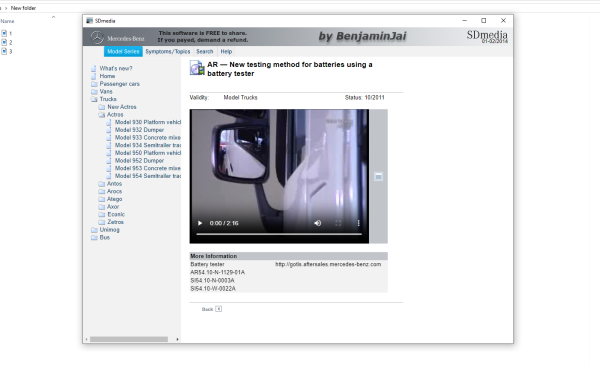Maximize the SDmedia window
Viewport: 600px width, 366px height.
tap(484, 21)
